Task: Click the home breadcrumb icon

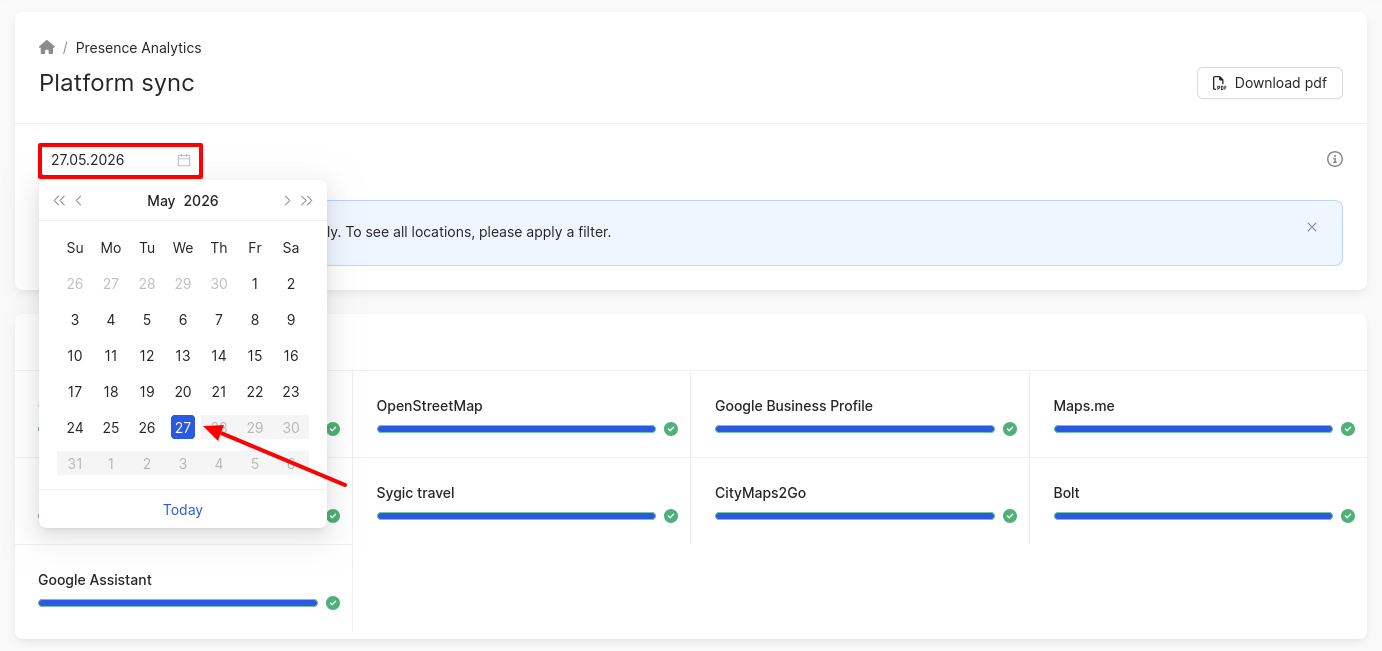Action: tap(47, 47)
